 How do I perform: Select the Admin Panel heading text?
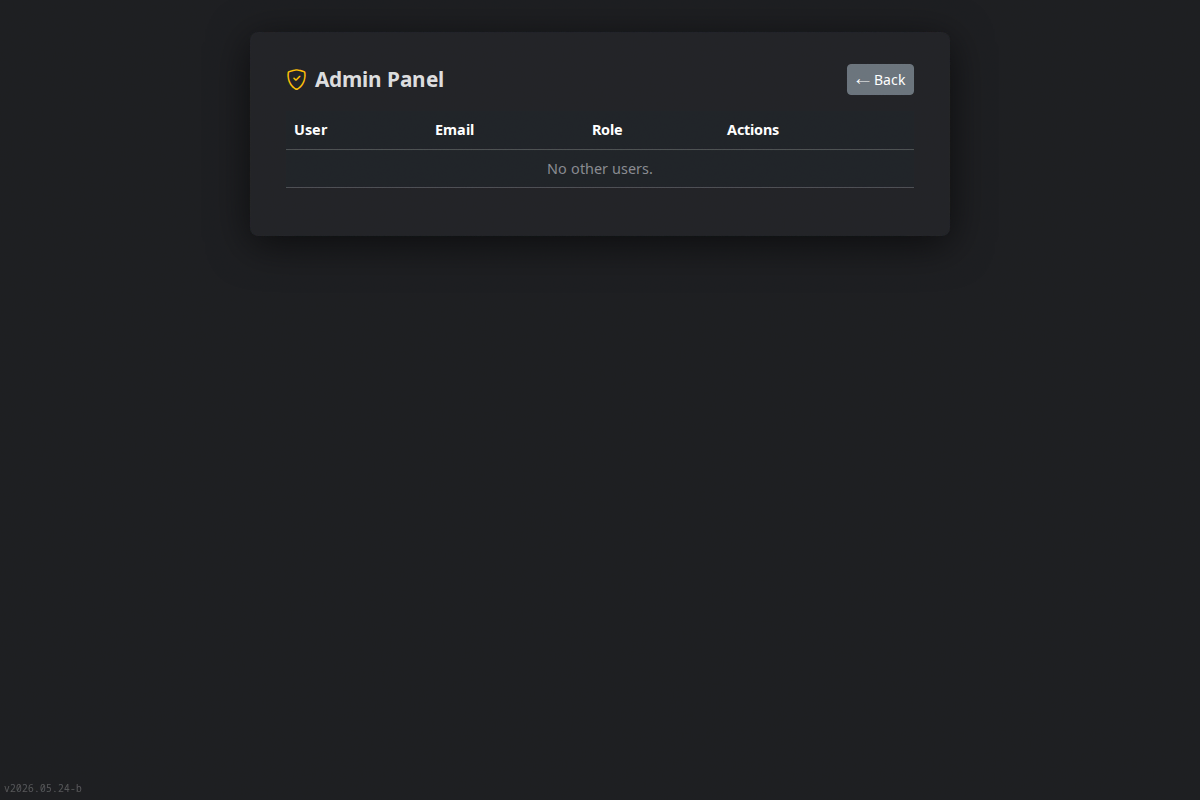(379, 80)
